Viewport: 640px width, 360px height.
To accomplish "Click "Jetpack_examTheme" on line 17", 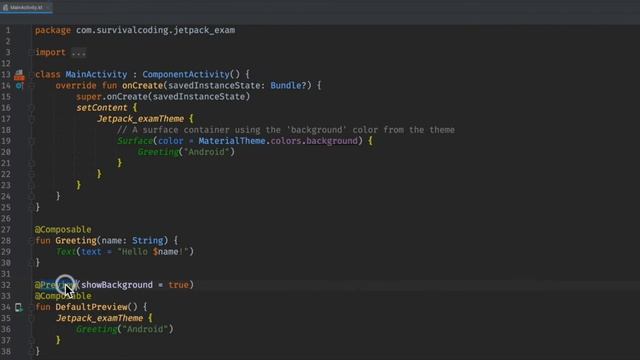I will (140, 119).
